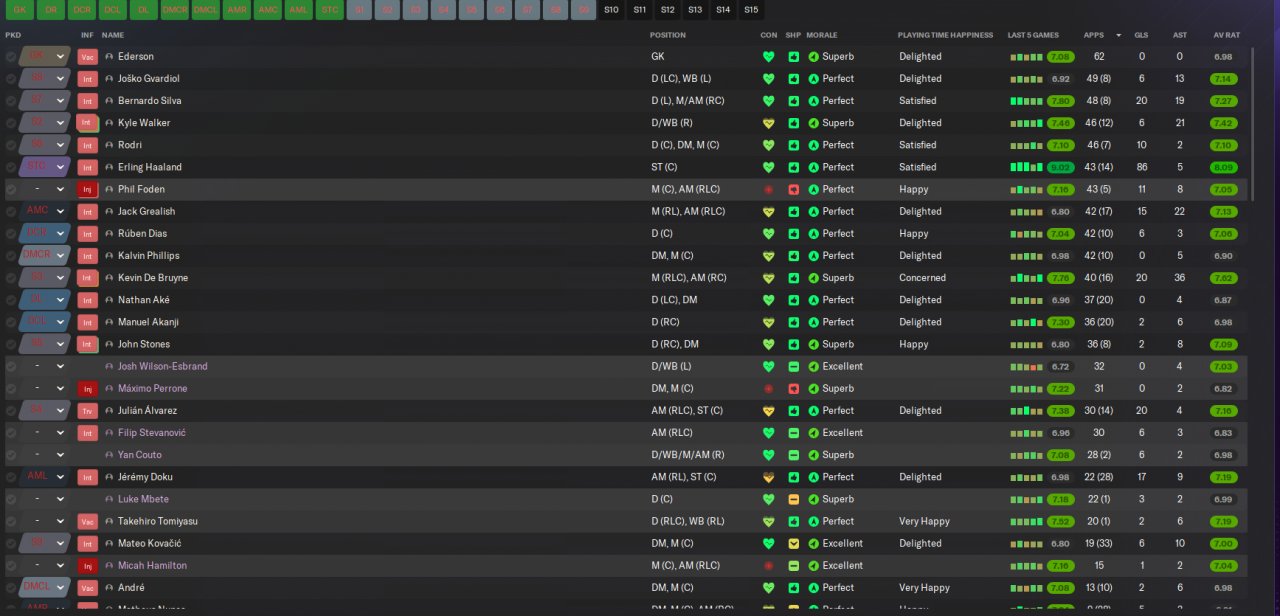
Task: Open Kevin De Bruyne's player name link
Action: (x=153, y=278)
